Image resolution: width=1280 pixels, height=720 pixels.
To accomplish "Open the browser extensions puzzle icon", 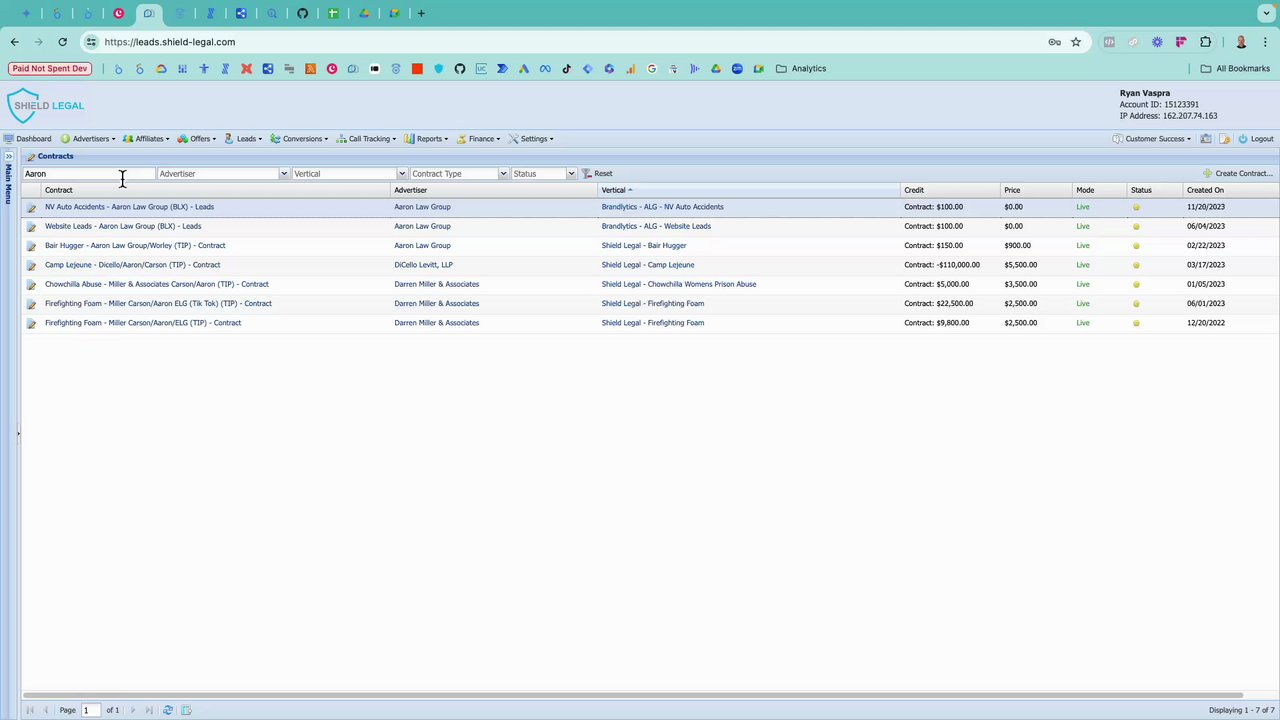I will [x=1205, y=42].
